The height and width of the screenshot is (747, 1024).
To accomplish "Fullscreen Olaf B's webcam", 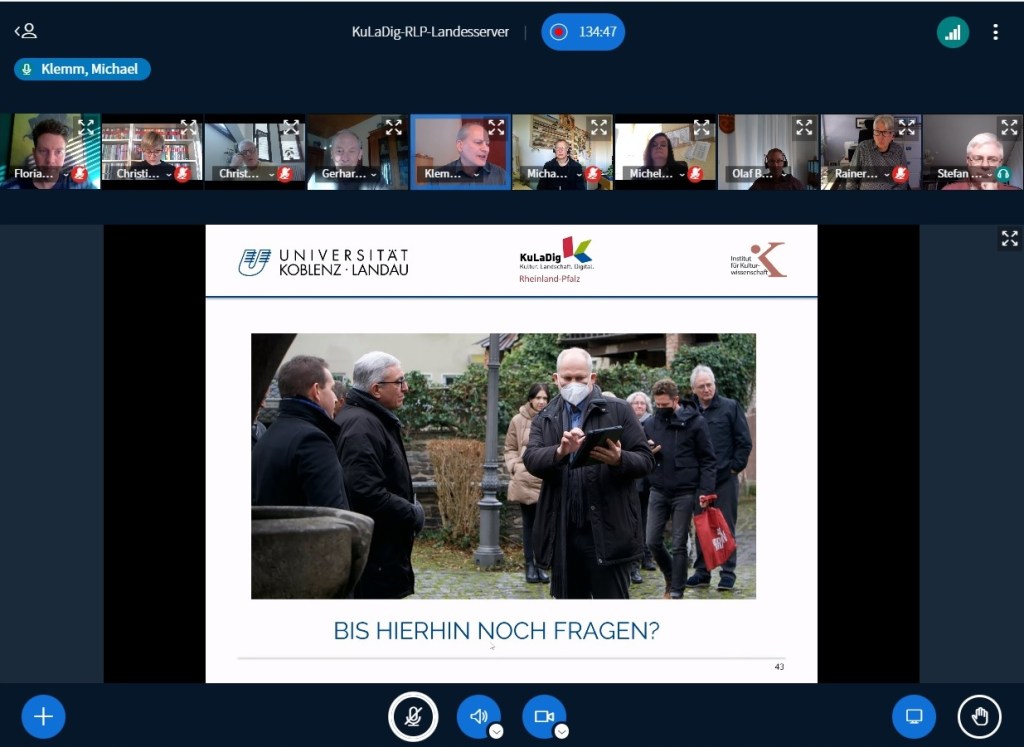I will [804, 127].
